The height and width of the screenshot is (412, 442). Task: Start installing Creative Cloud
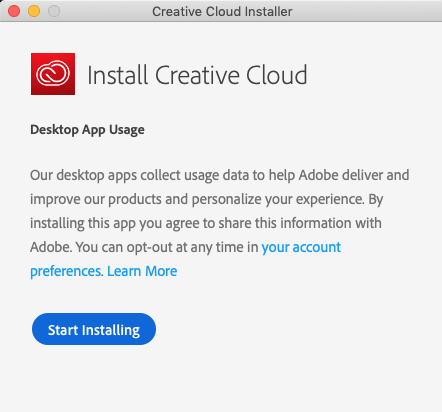click(x=94, y=329)
